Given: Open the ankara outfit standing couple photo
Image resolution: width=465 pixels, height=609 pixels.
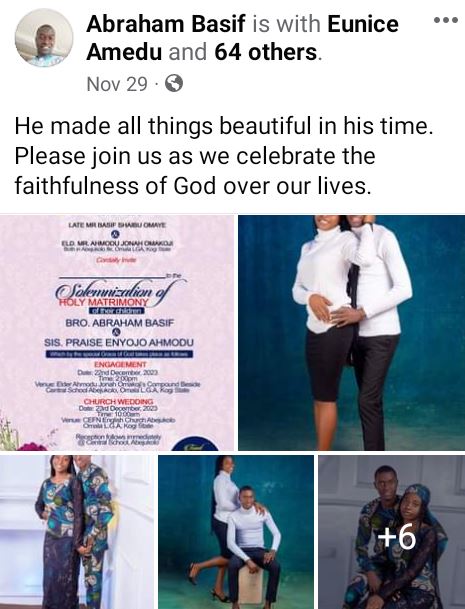Looking at the screenshot, I should point(77,532).
